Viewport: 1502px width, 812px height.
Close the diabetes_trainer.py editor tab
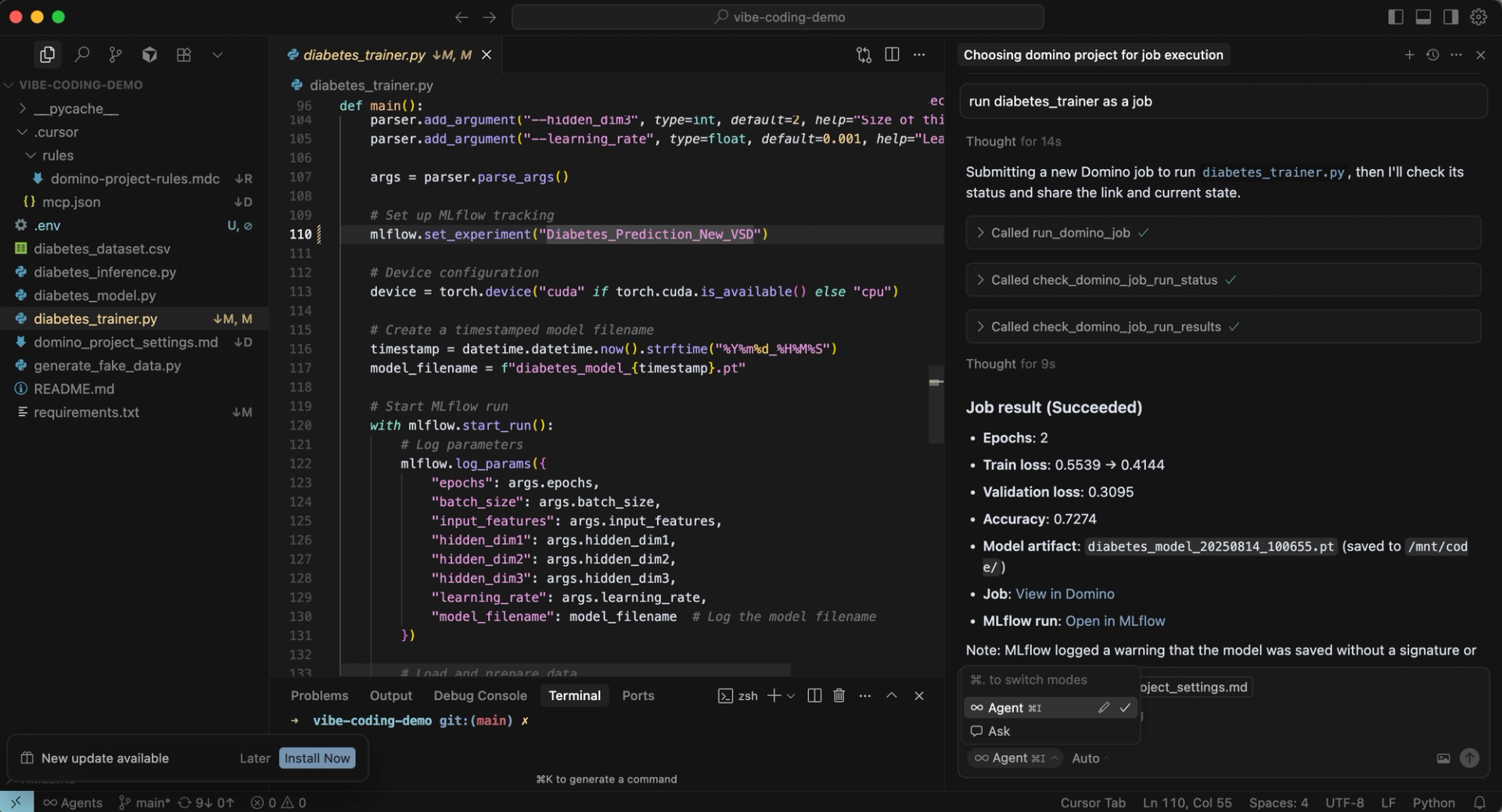tap(487, 55)
